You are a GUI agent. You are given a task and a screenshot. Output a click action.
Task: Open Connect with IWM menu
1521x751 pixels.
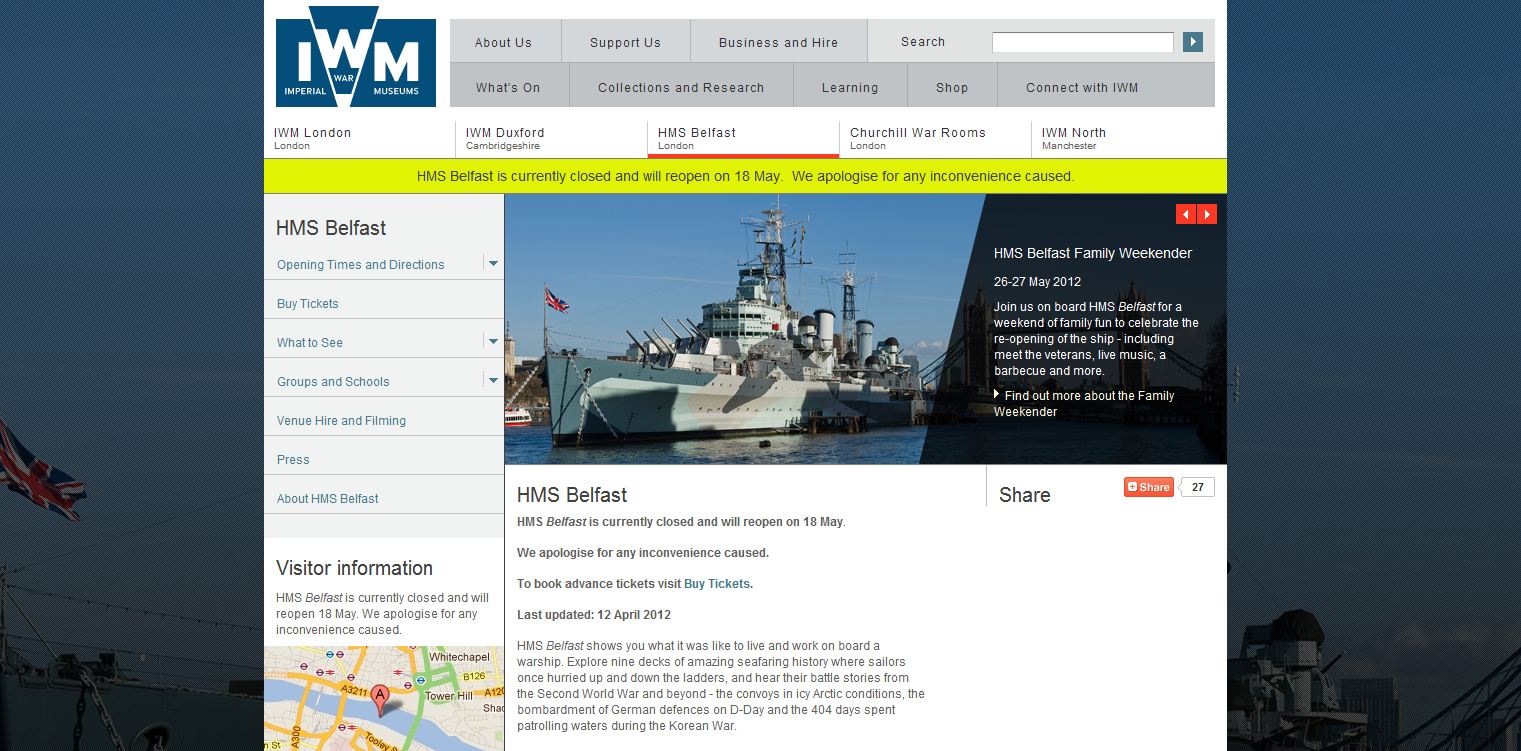1082,87
